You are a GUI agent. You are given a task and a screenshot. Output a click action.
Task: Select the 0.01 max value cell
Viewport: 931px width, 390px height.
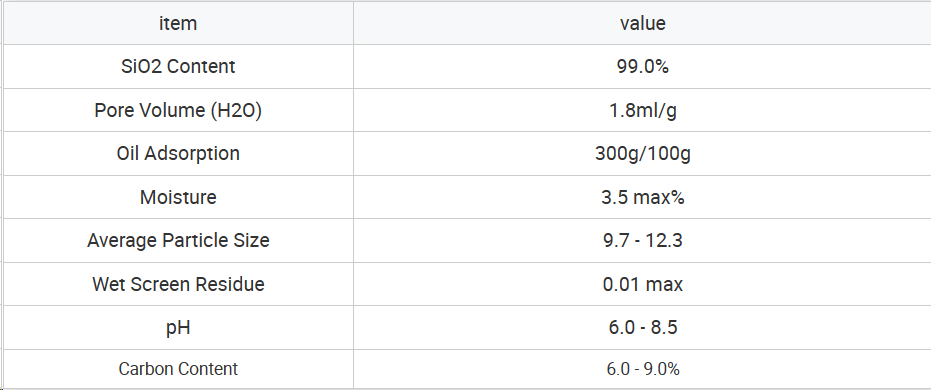(642, 284)
